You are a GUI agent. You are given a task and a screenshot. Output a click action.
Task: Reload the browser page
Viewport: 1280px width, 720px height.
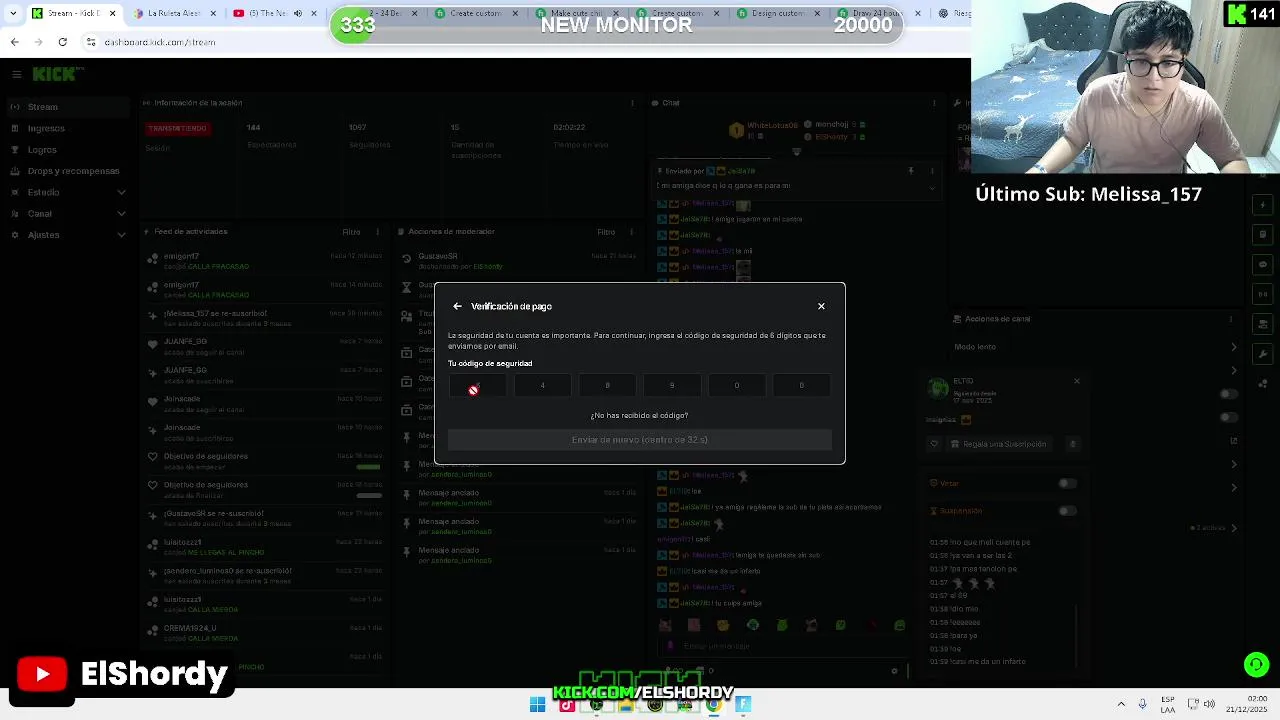point(62,42)
